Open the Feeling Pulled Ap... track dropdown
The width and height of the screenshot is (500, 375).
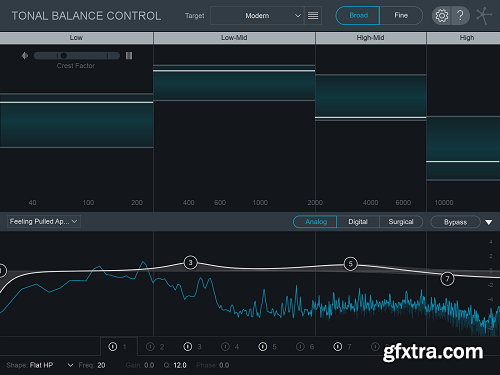(x=44, y=222)
